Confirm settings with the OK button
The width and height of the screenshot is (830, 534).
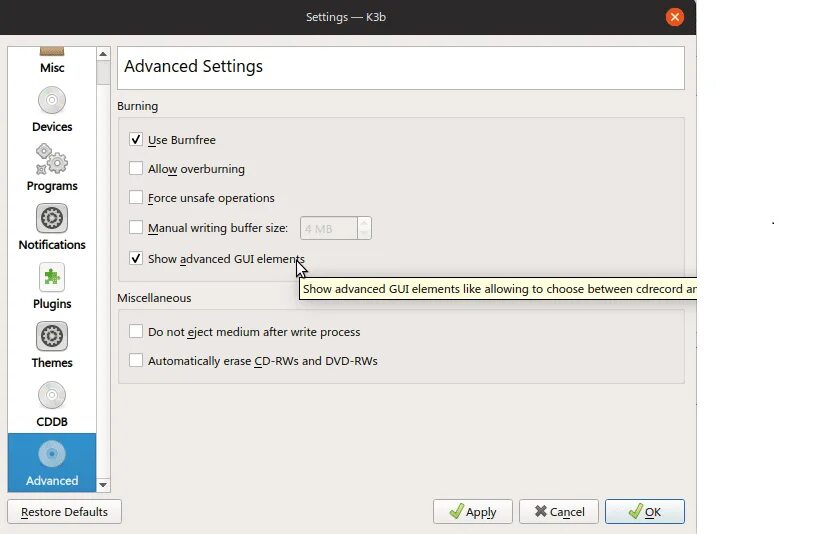tap(645, 512)
